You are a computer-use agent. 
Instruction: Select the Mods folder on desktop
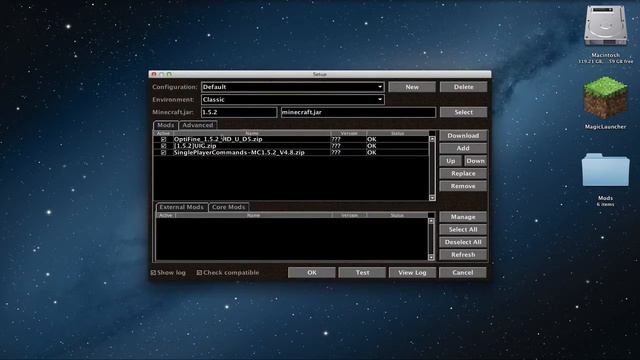[605, 170]
